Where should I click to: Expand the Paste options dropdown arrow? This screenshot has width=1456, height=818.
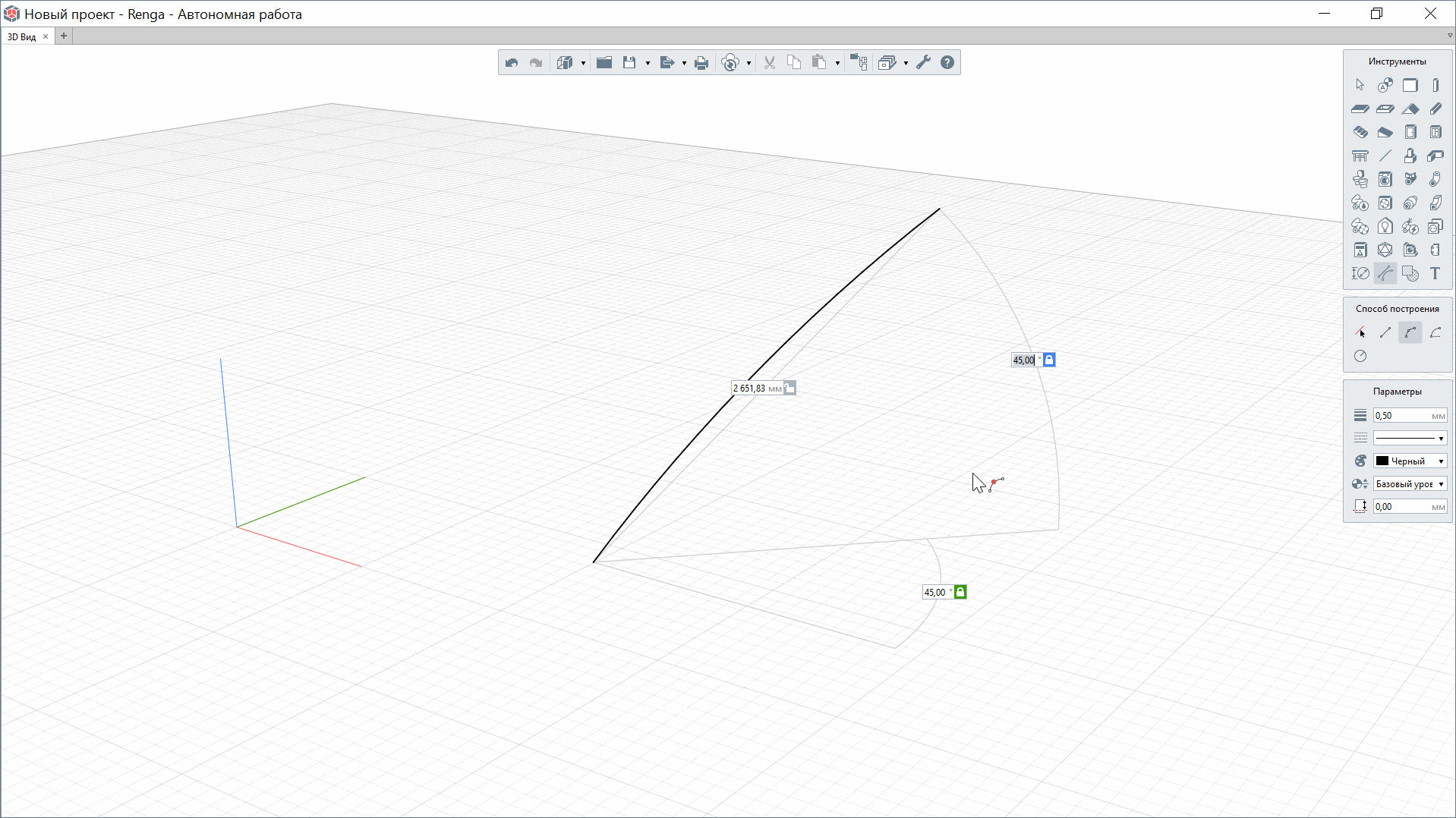837,64
